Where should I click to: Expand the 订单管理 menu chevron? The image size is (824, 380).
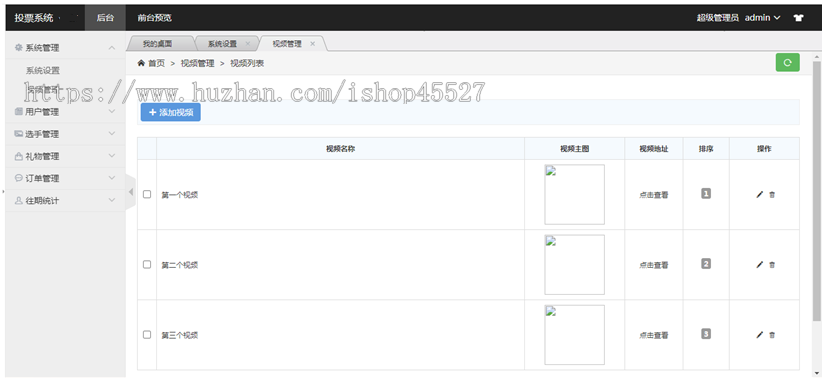point(111,178)
